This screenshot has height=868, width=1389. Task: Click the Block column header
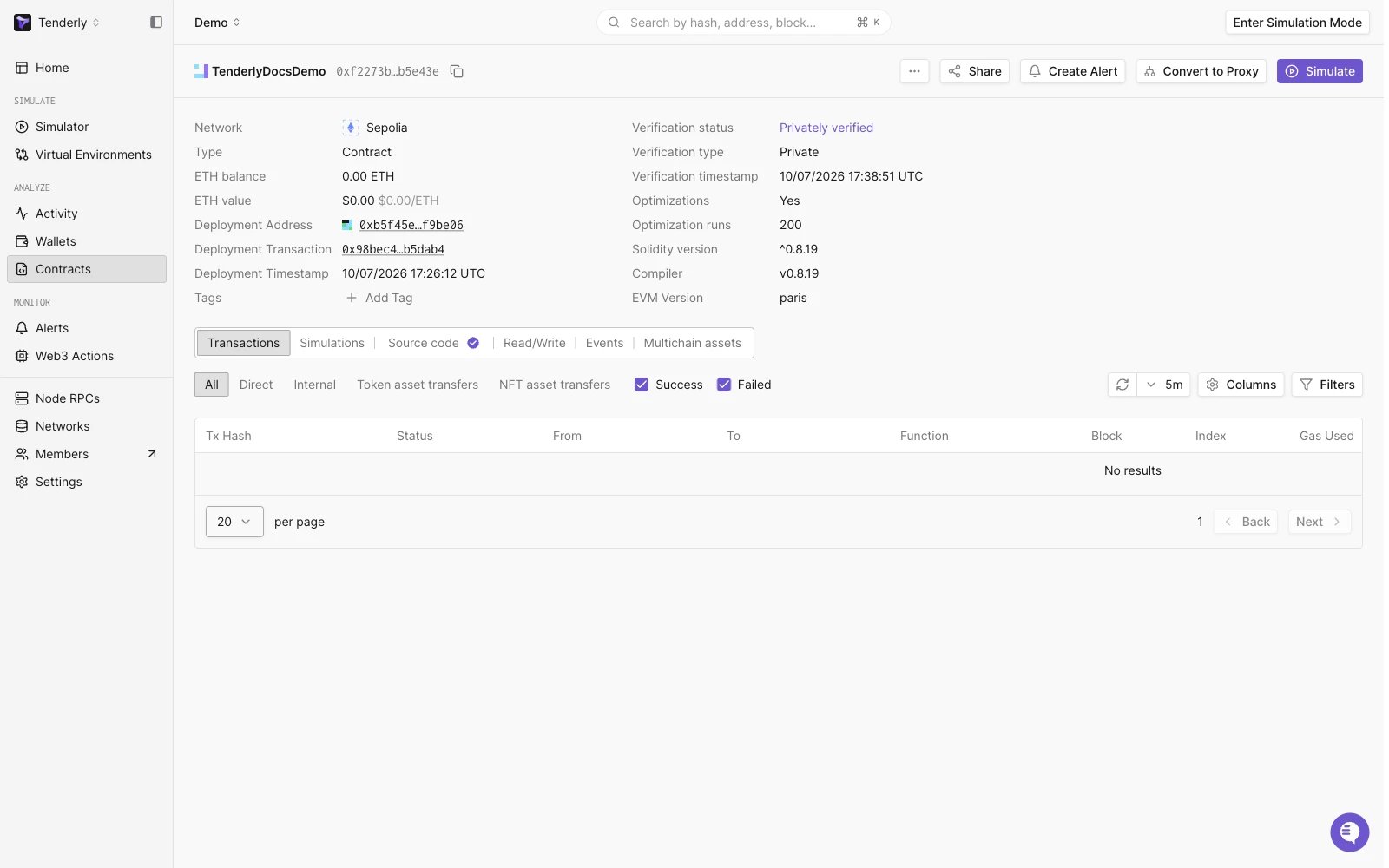tap(1106, 436)
